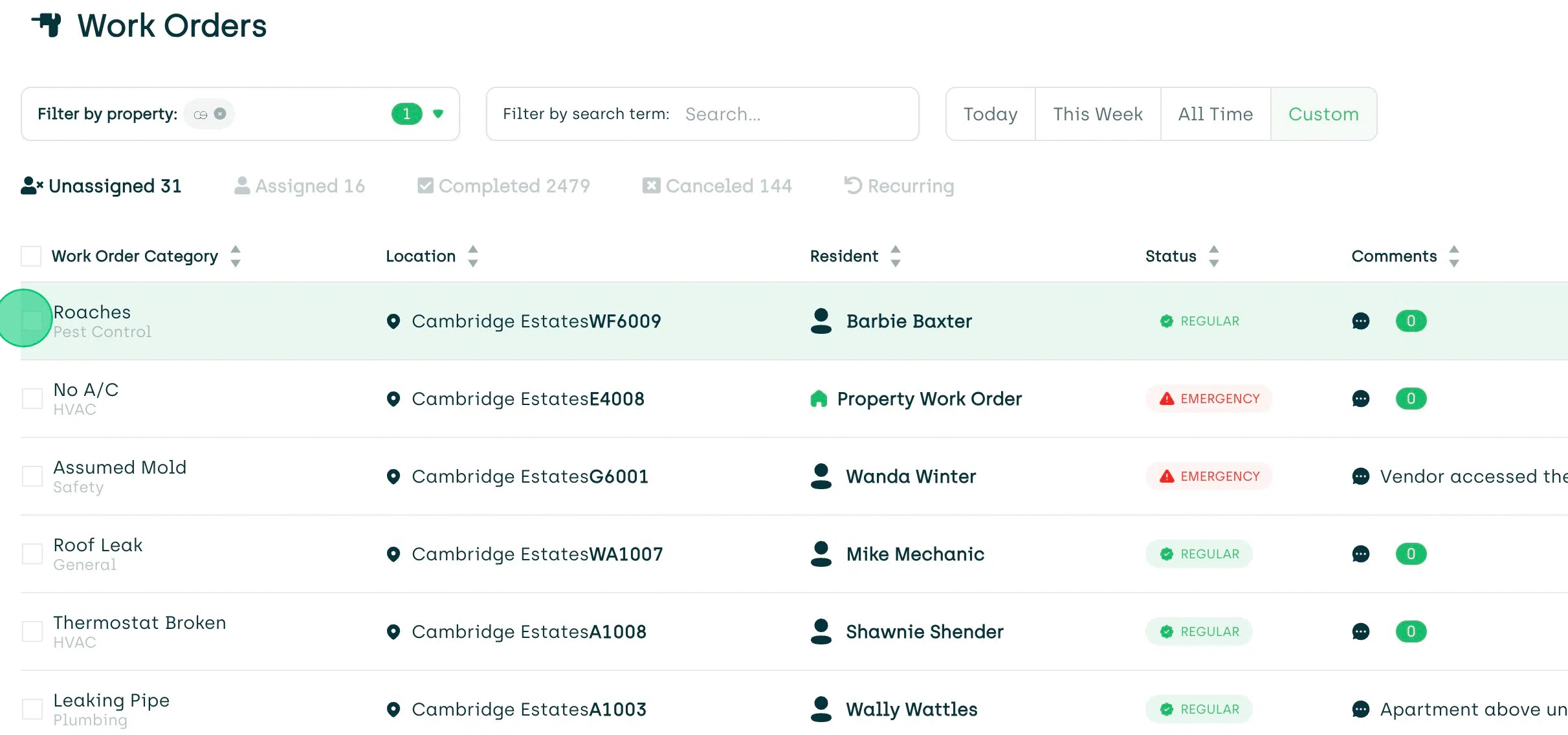Select all rows with the header checkbox
Viewport: 1568px width, 735px height.
click(x=30, y=256)
